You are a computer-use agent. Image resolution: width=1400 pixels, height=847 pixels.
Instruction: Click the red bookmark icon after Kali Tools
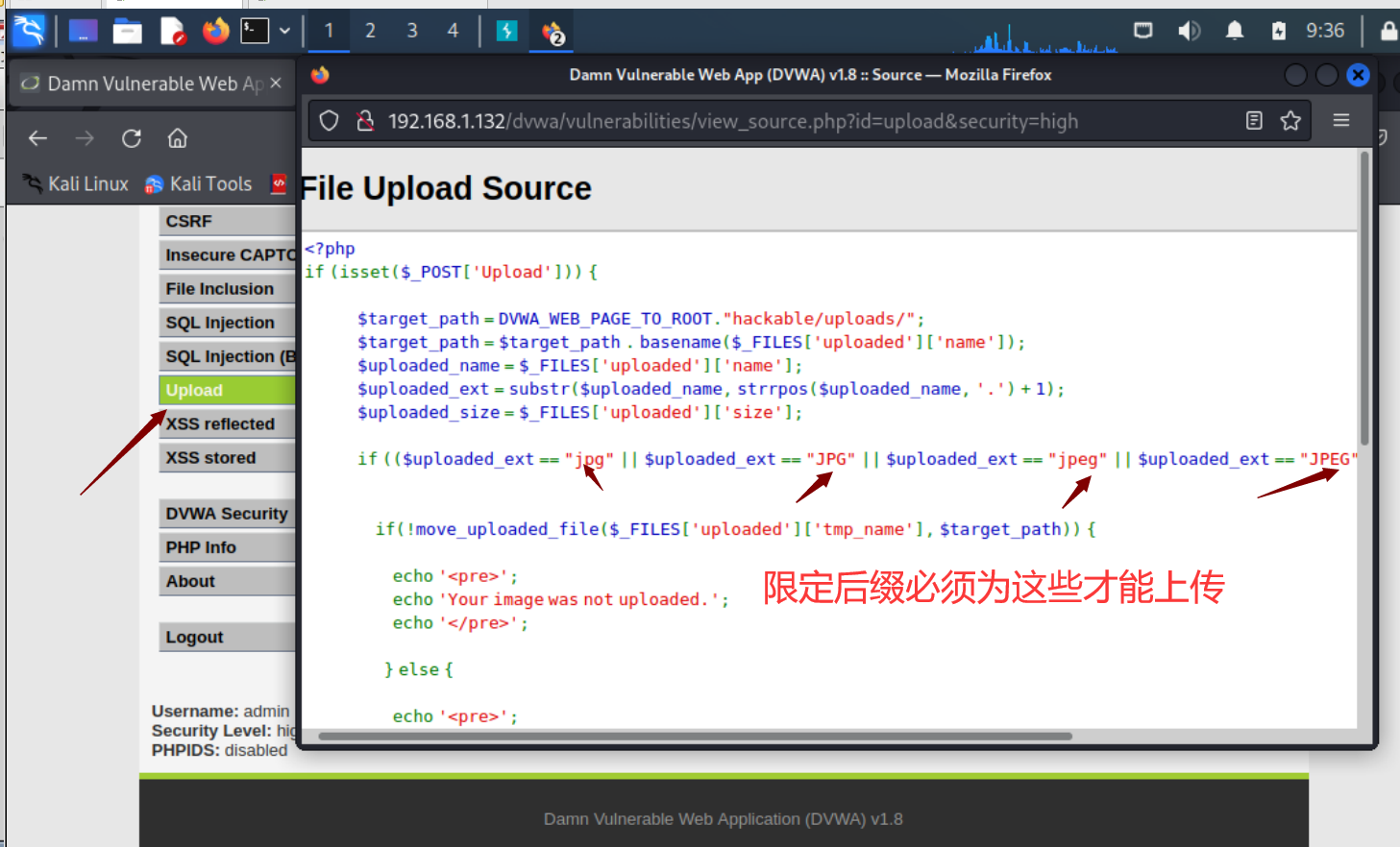click(x=279, y=183)
